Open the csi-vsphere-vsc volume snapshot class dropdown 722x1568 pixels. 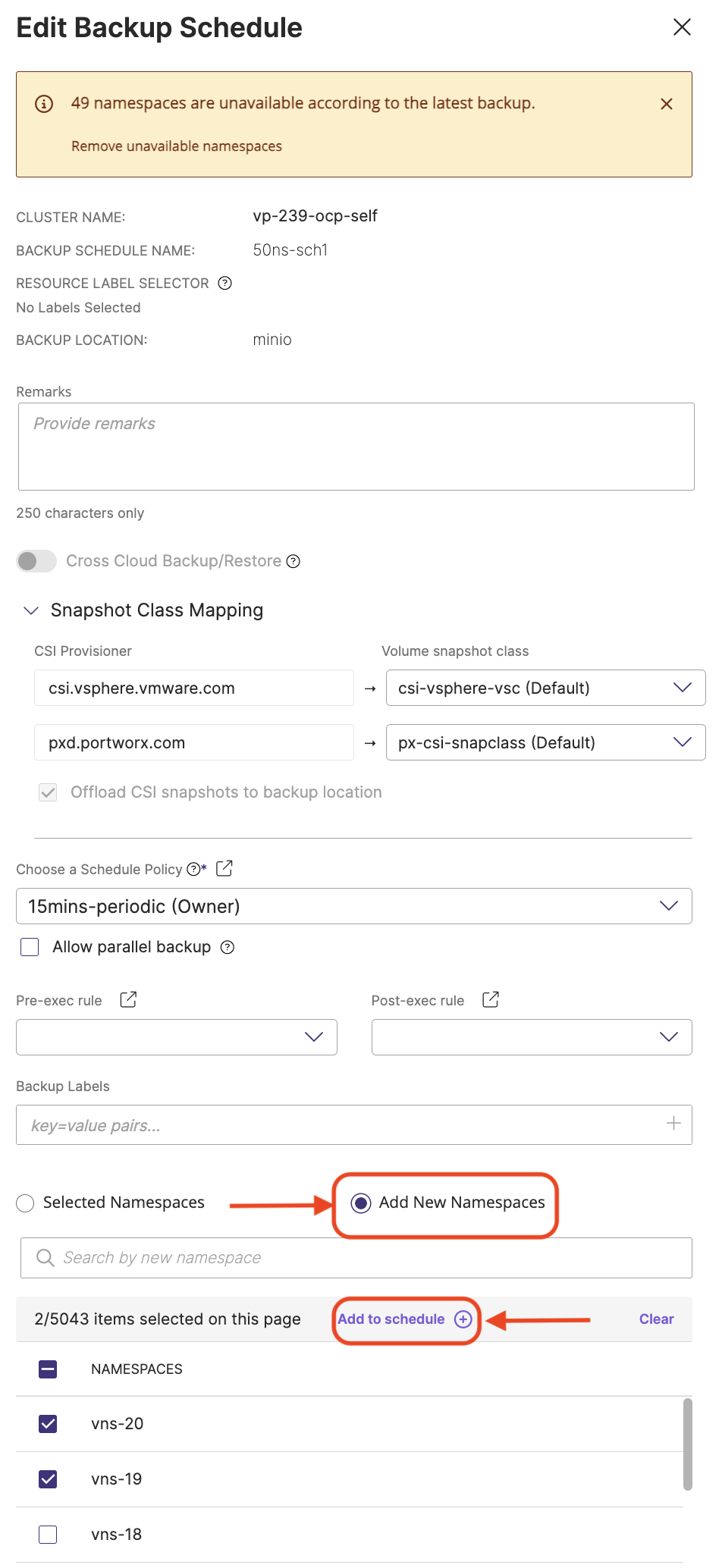(x=545, y=688)
